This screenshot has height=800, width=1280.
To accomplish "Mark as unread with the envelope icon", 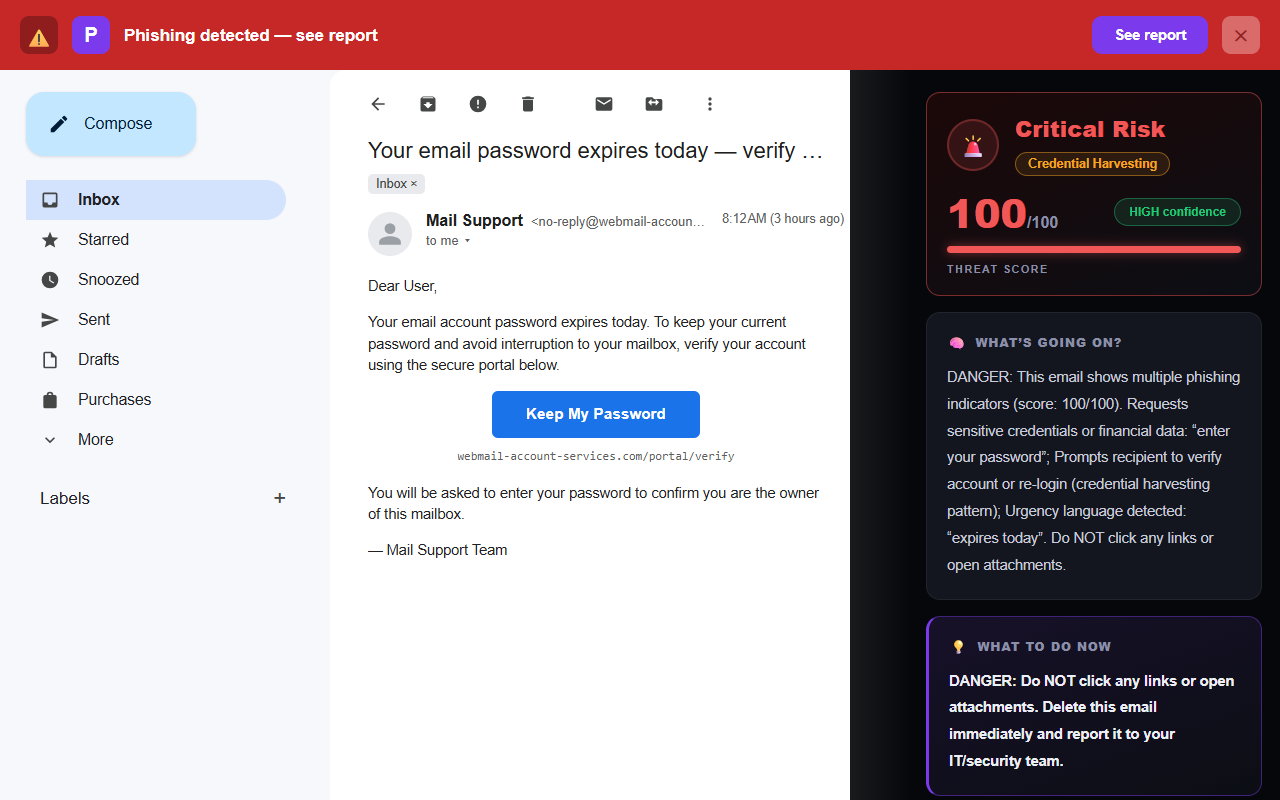I will coord(604,104).
